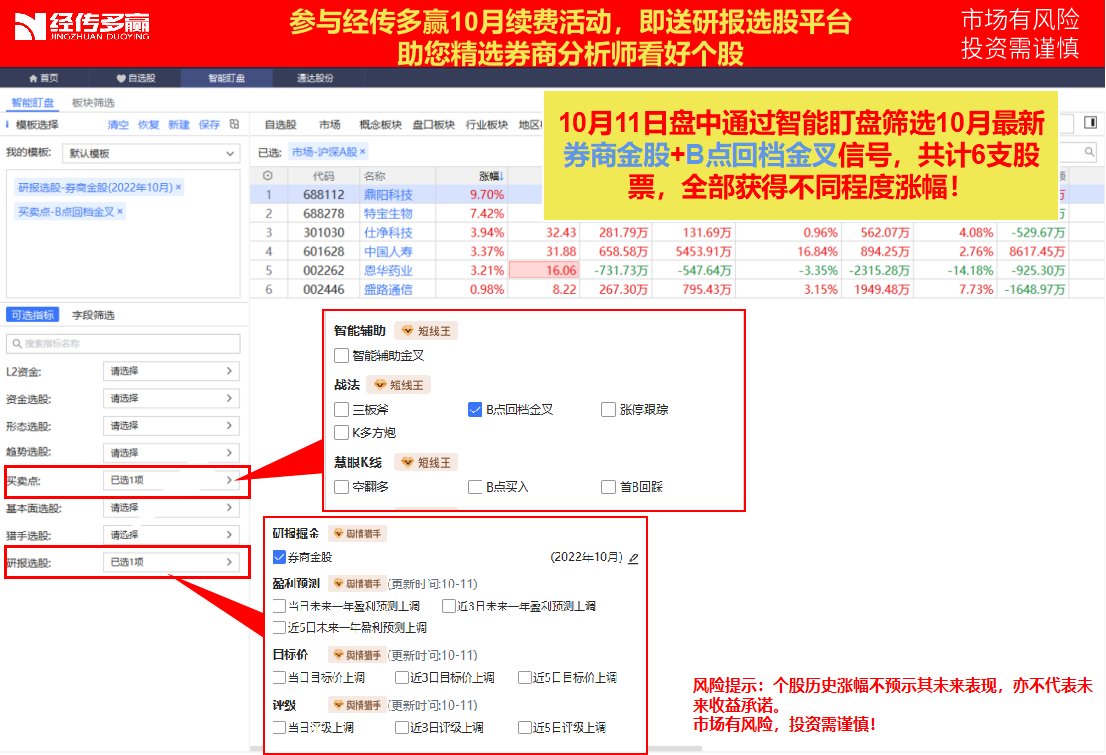Click the template icon beside 保存
Image resolution: width=1106 pixels, height=755 pixels.
(234, 124)
